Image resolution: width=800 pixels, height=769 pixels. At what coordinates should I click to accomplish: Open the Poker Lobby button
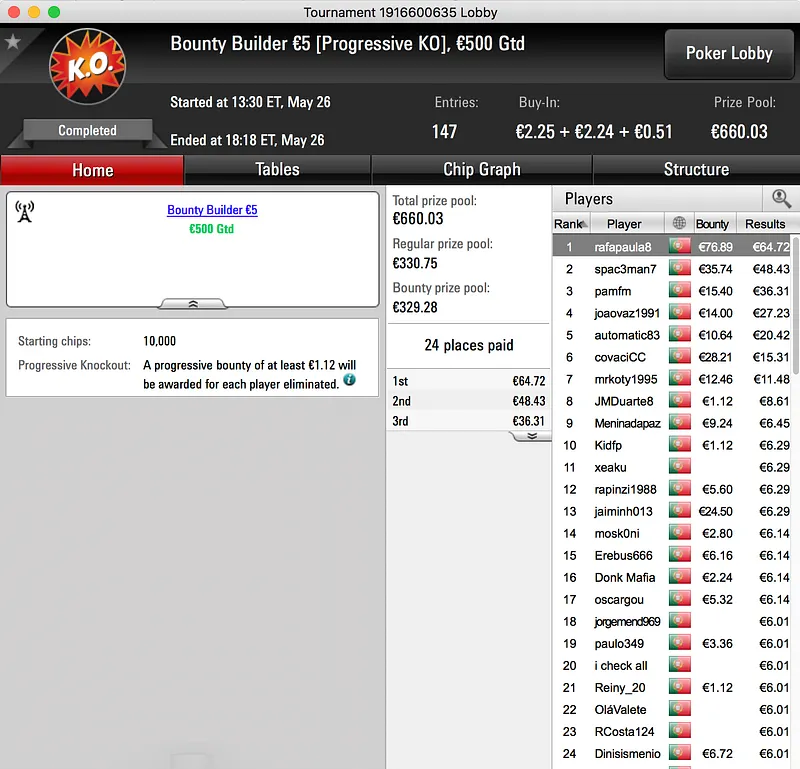(729, 54)
